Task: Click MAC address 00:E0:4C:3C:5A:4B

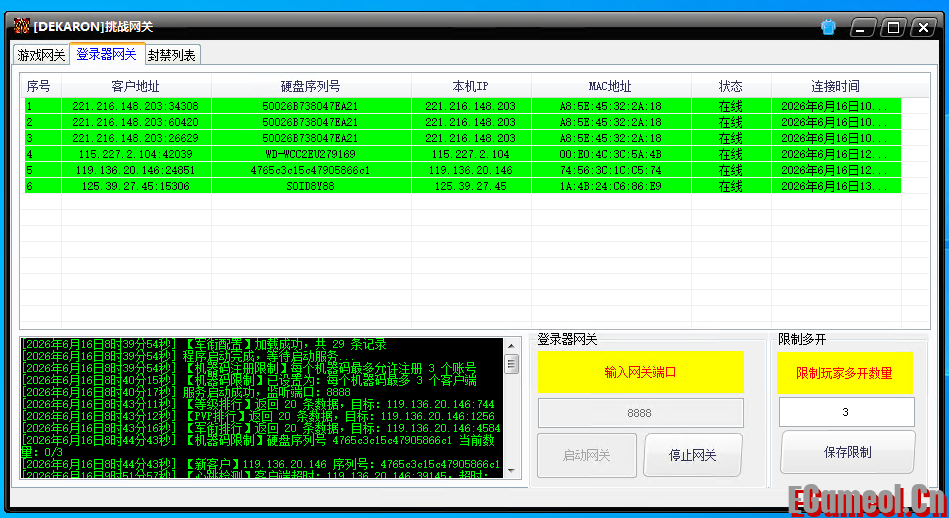Action: (x=610, y=154)
